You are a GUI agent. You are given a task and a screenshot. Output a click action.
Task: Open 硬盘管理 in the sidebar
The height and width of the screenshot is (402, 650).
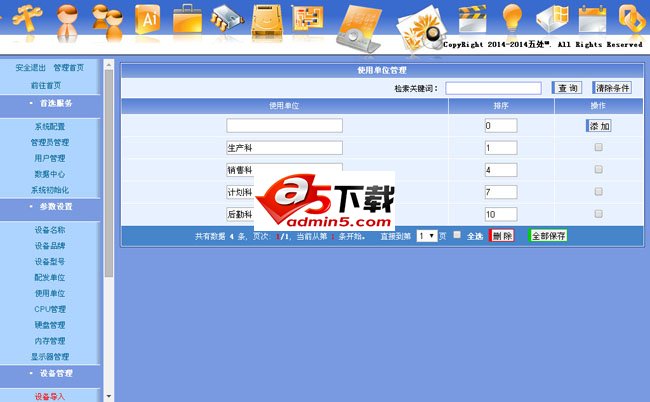(x=50, y=325)
